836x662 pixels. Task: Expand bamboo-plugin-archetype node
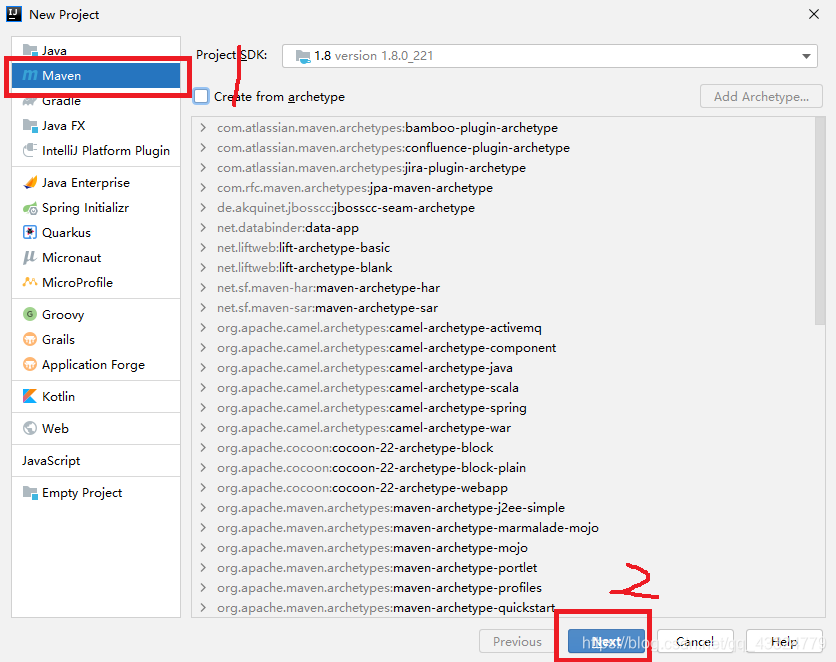[203, 128]
